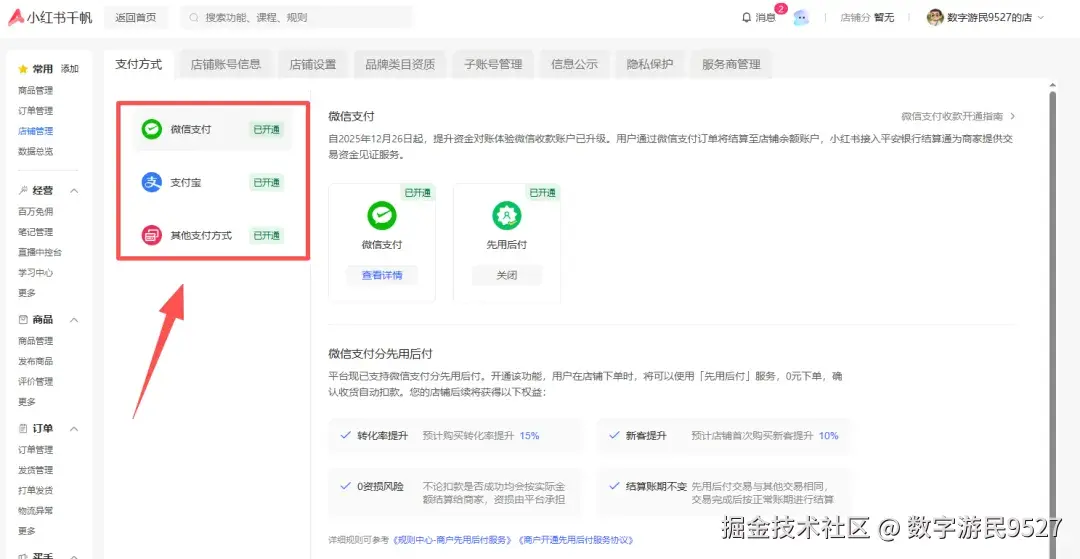Collapse the 经营 sidebar section
Viewport: 1080px width, 559px height.
coord(74,191)
